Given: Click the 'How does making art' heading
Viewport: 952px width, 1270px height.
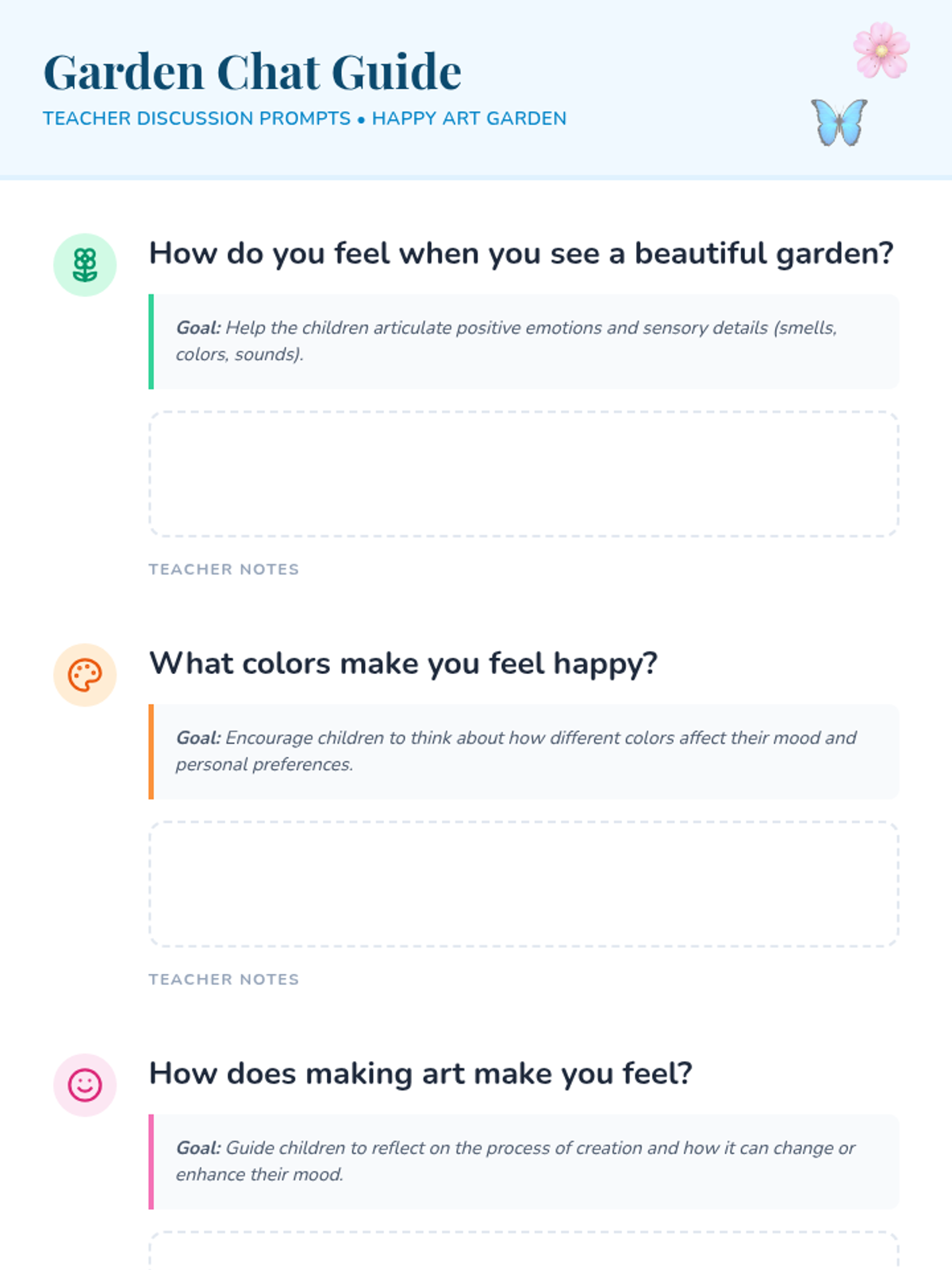Looking at the screenshot, I should click(420, 1074).
